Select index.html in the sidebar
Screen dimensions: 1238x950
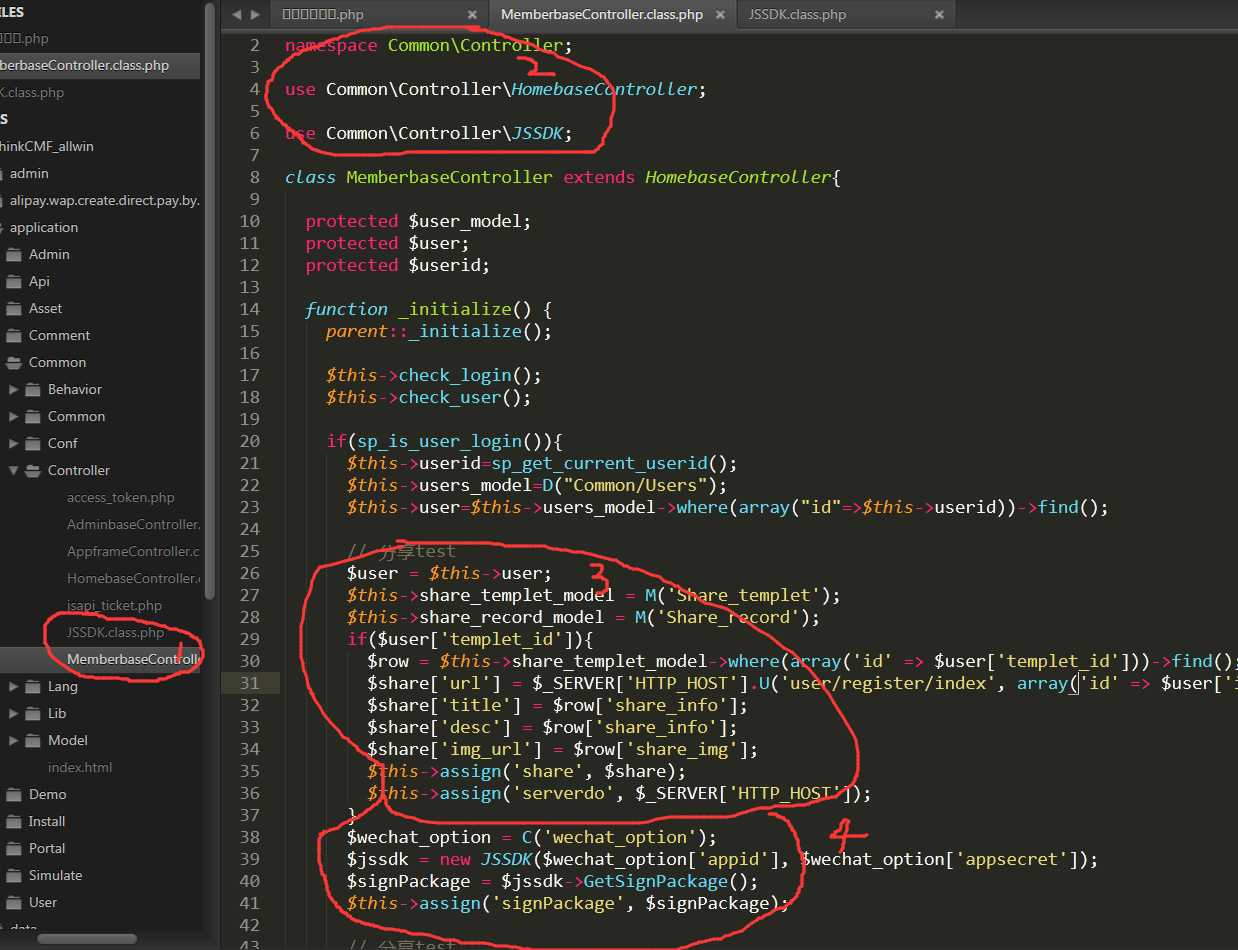80,768
